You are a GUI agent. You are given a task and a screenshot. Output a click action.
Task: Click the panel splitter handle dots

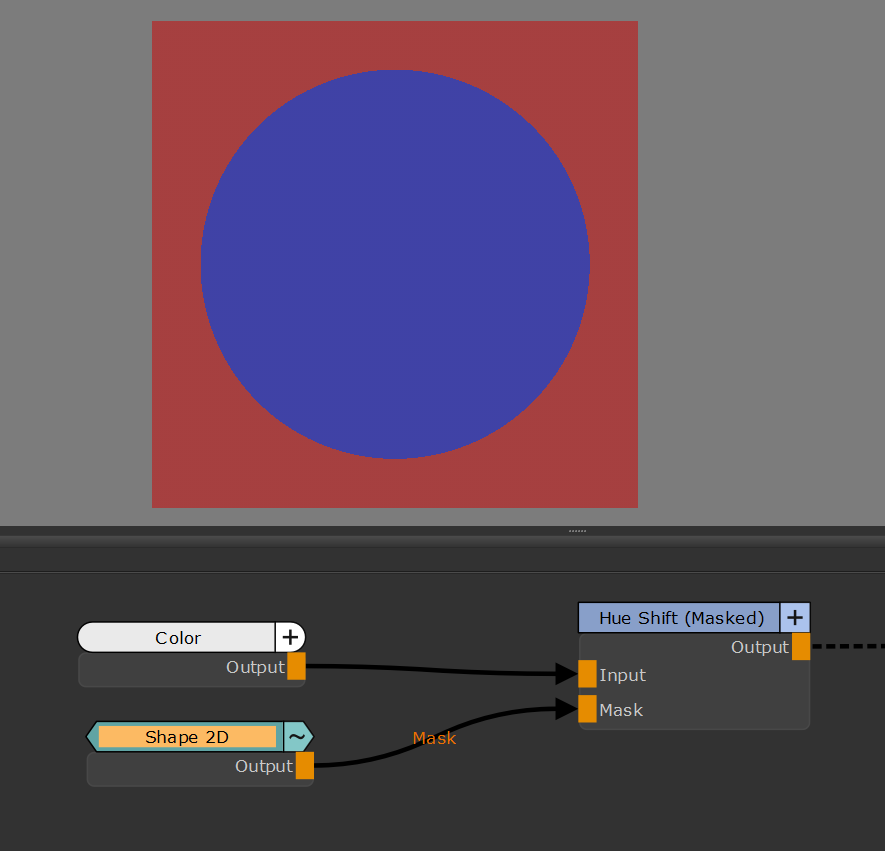(577, 530)
